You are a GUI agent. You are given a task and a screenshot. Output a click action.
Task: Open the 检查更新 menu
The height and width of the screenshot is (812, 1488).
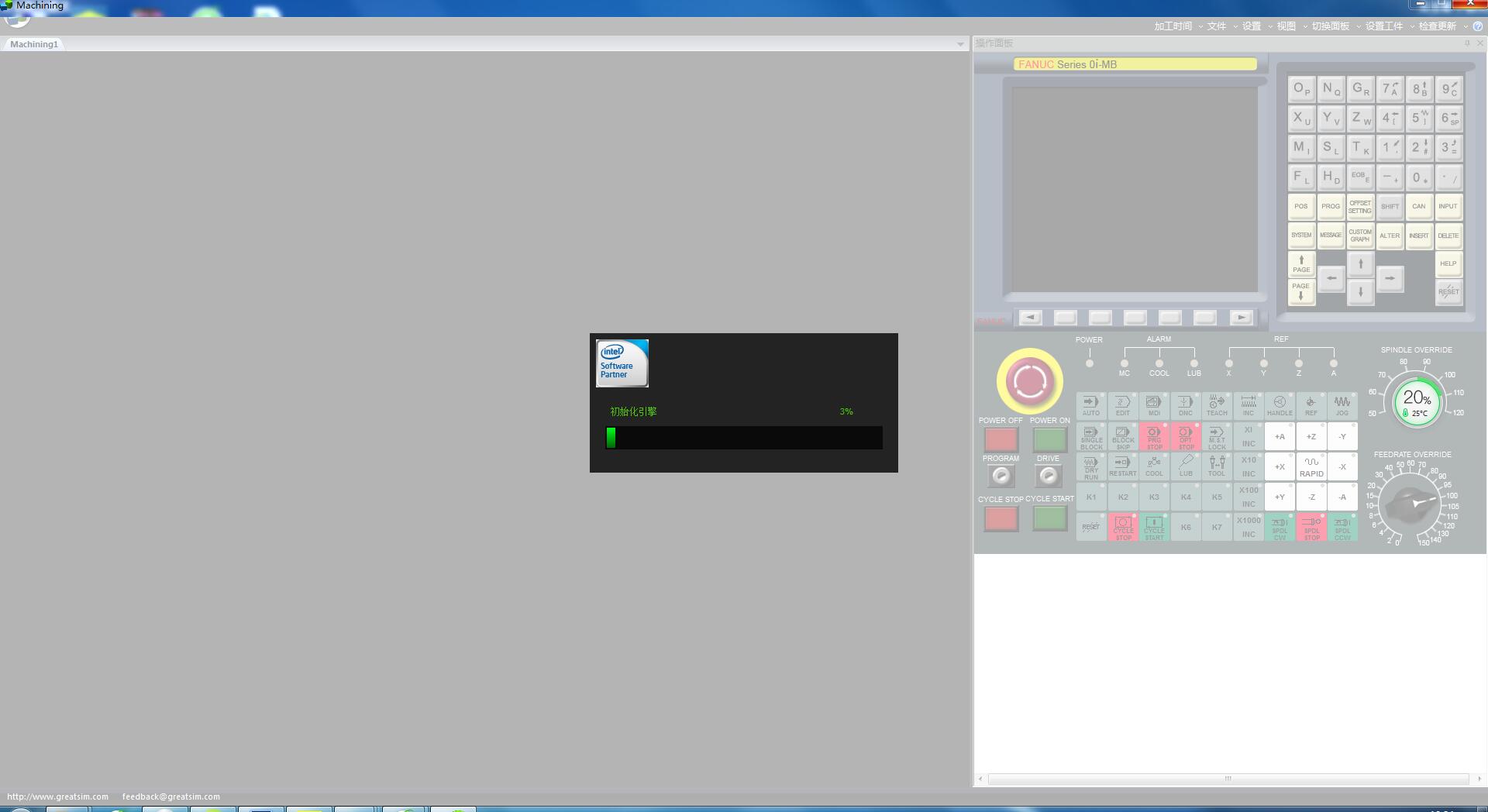(1443, 26)
